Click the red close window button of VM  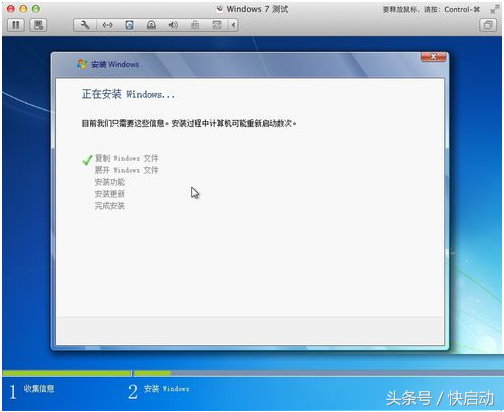pos(11,9)
